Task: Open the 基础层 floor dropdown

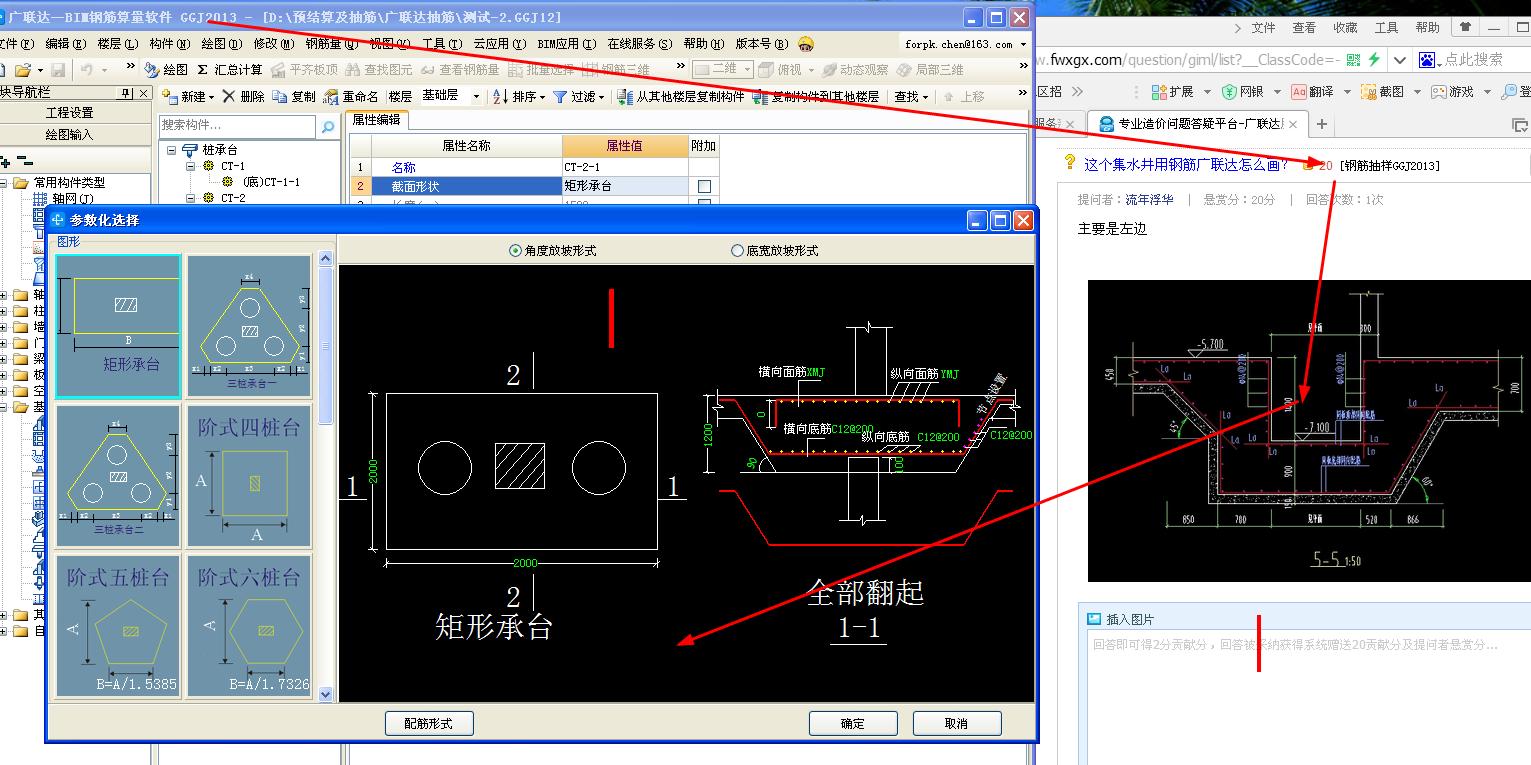Action: pos(477,97)
